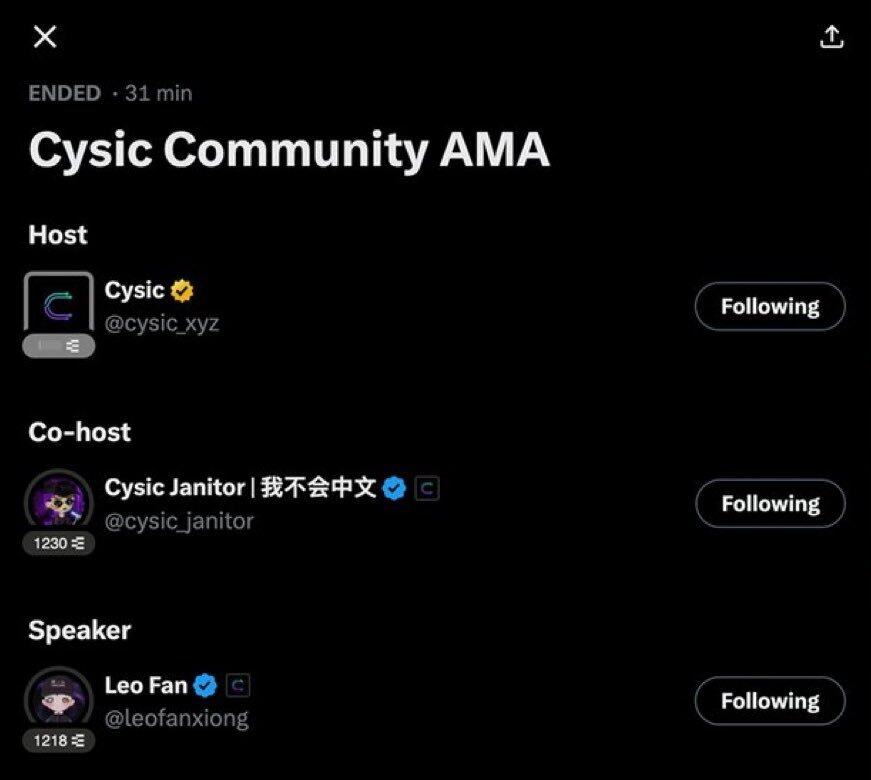The height and width of the screenshot is (780, 871).
Task: Open Leo Fan profile avatar
Action: (x=58, y=698)
